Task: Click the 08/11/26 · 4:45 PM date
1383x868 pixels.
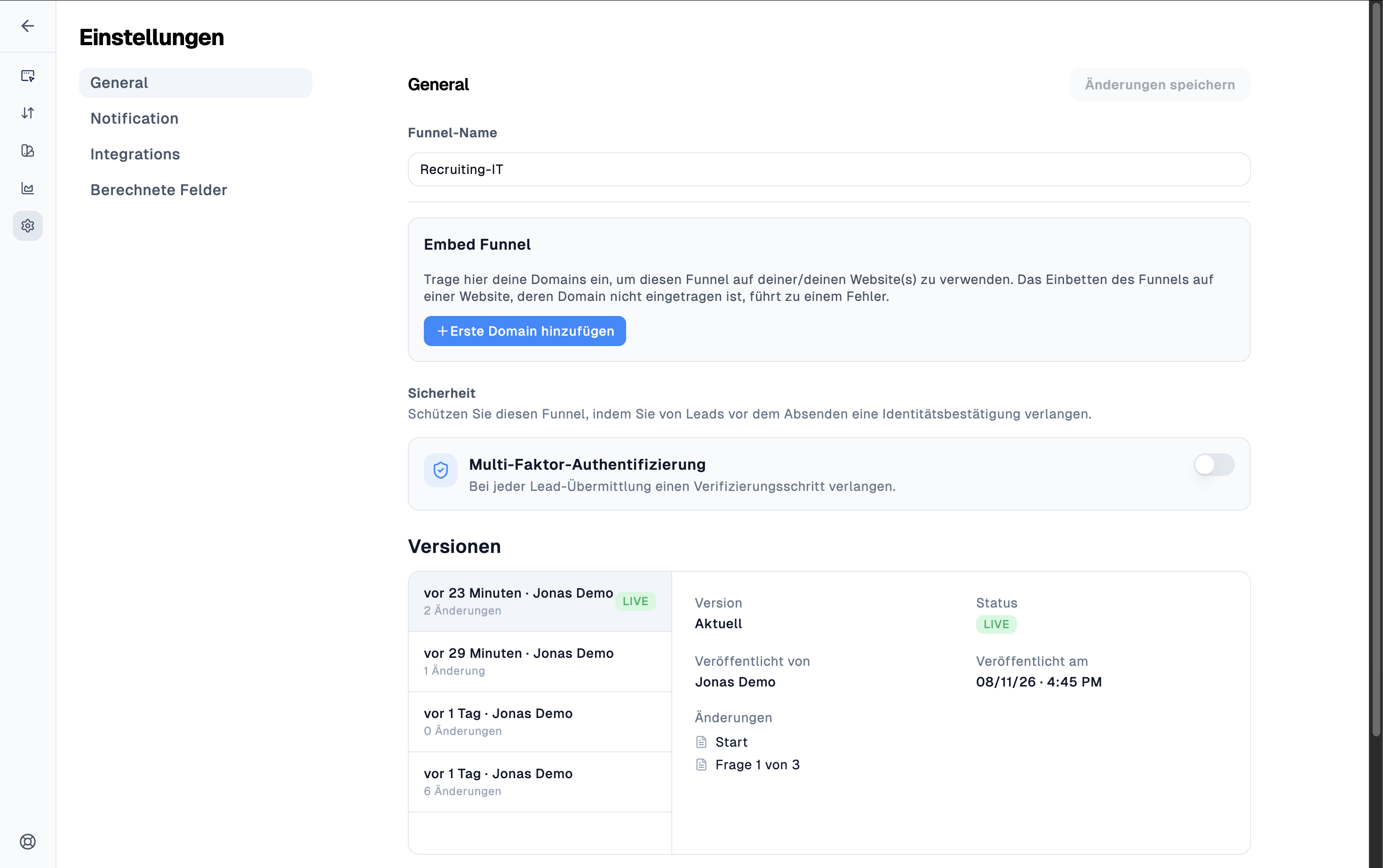Action: [1039, 682]
